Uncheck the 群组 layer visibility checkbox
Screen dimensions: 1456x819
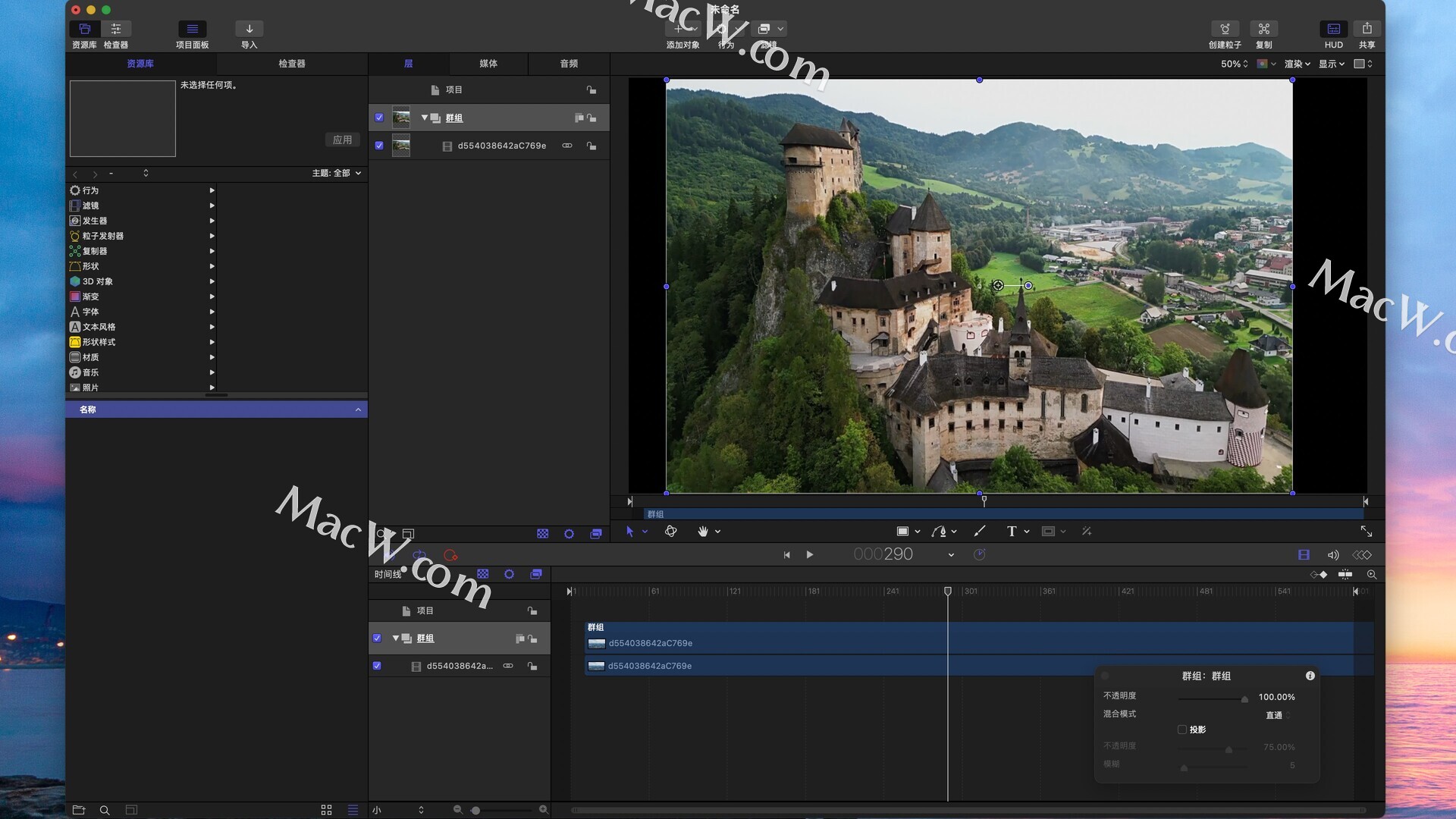(x=379, y=118)
